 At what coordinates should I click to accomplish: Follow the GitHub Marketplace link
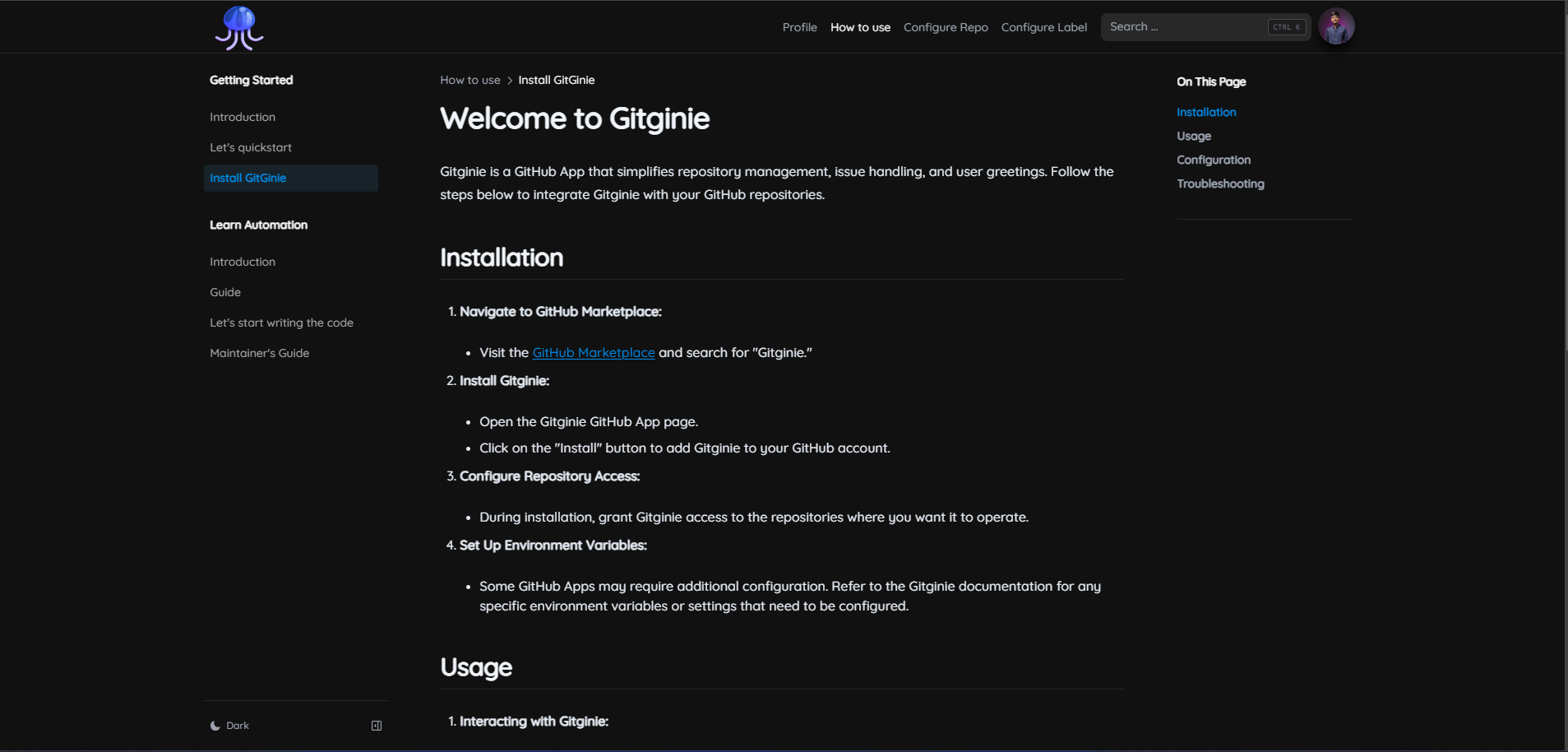pos(594,352)
